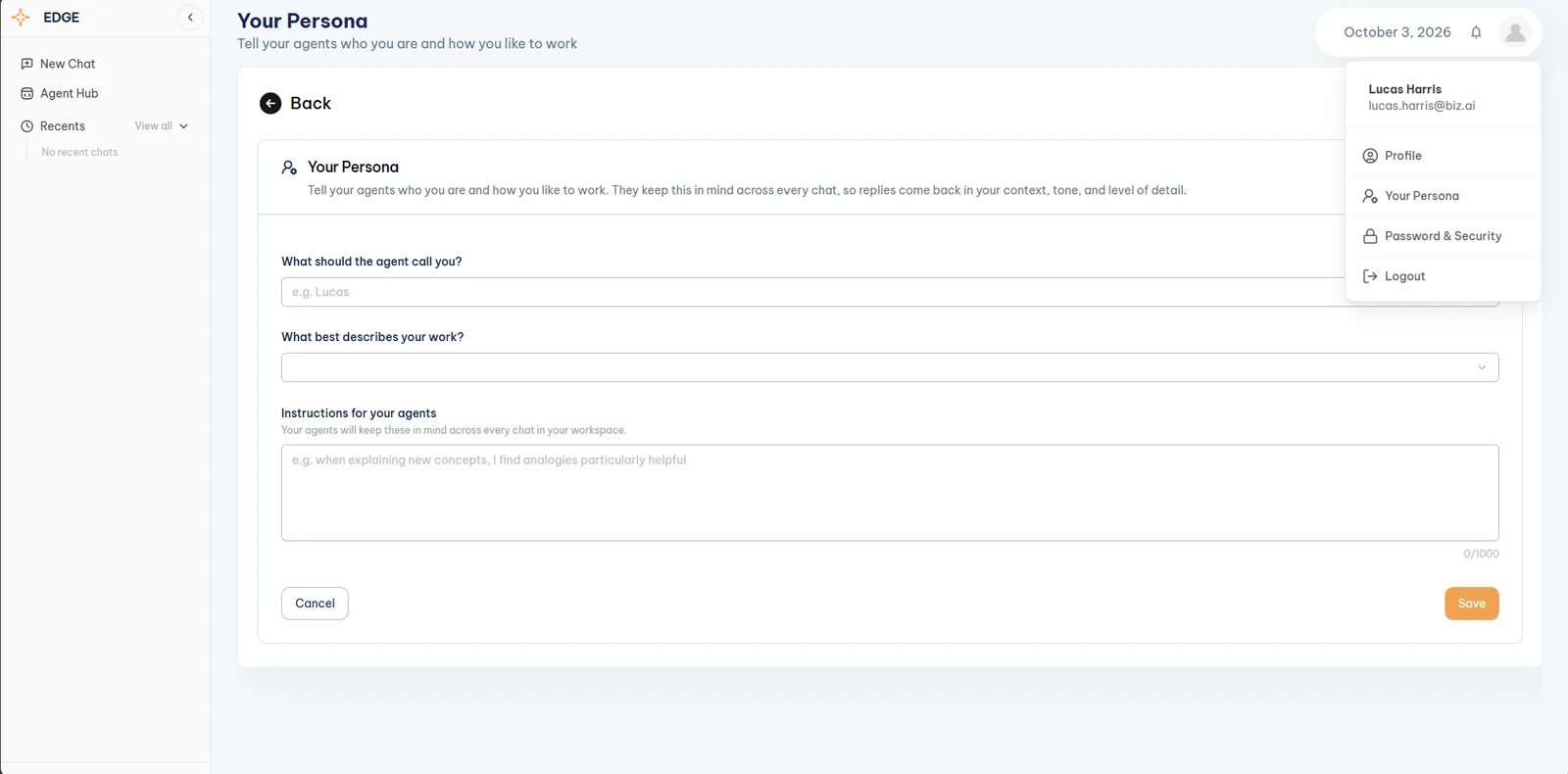Choose Password & Security menu entry
This screenshot has width=1568, height=774.
coord(1443,236)
